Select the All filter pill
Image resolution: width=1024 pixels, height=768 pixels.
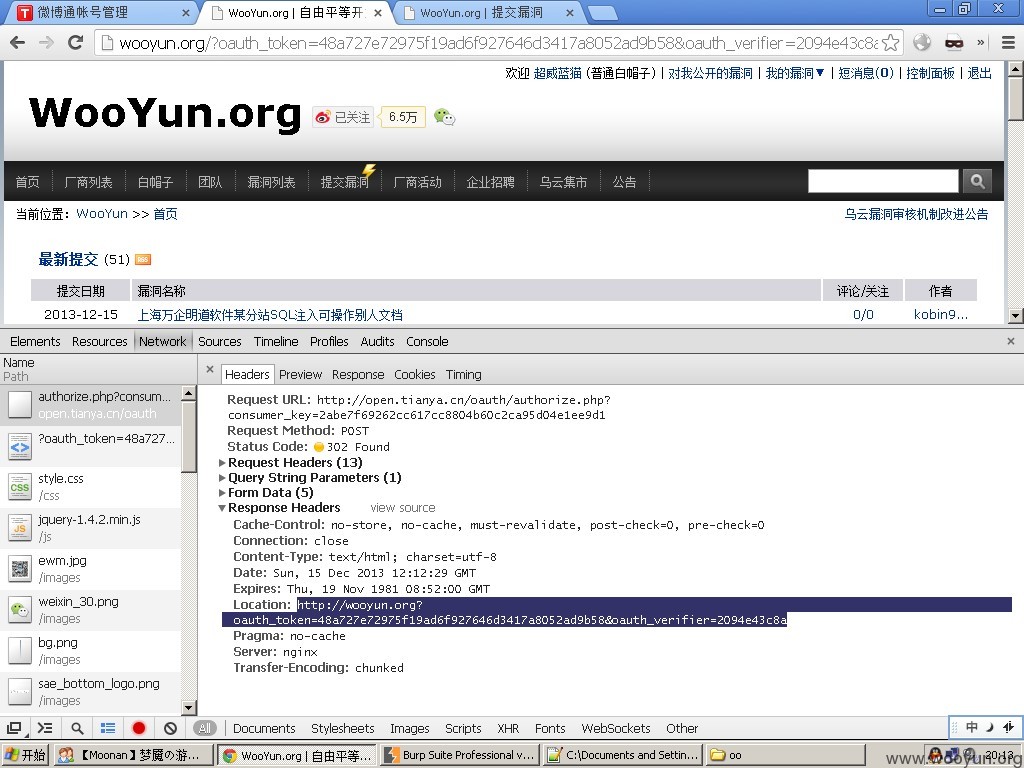click(x=204, y=728)
